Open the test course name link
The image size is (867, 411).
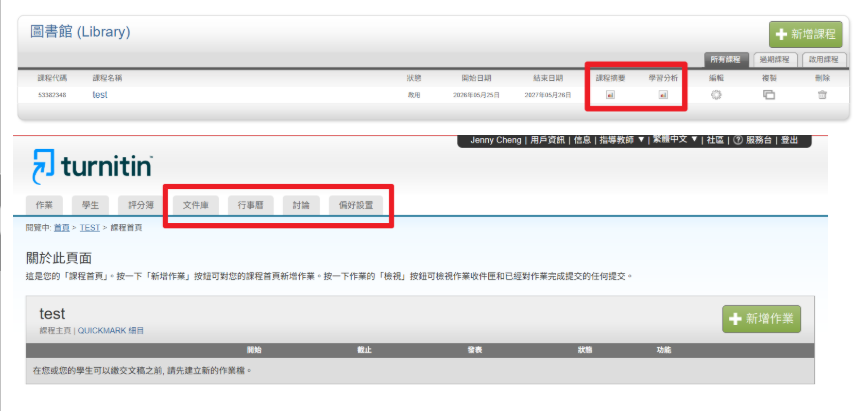click(100, 95)
